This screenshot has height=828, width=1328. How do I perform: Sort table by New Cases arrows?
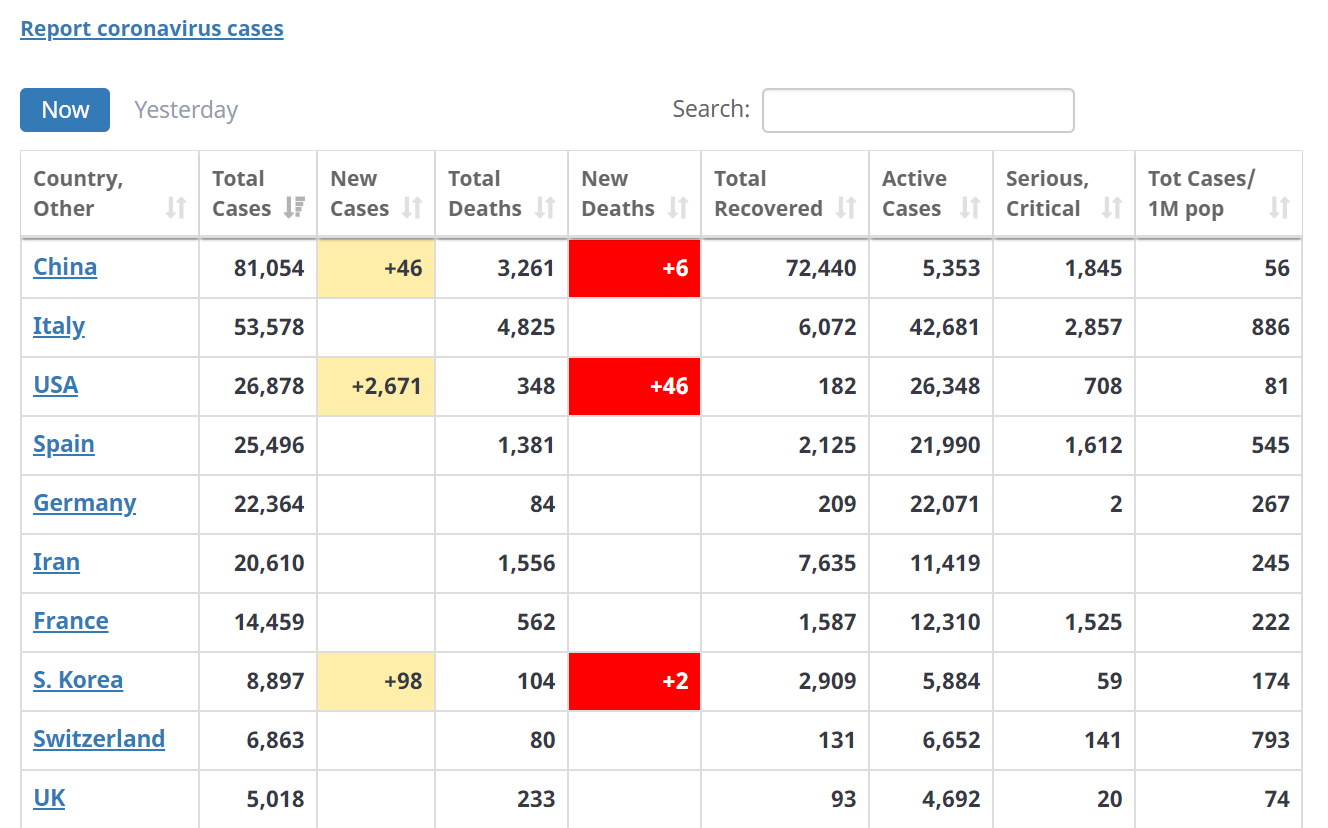pyautogui.click(x=412, y=208)
